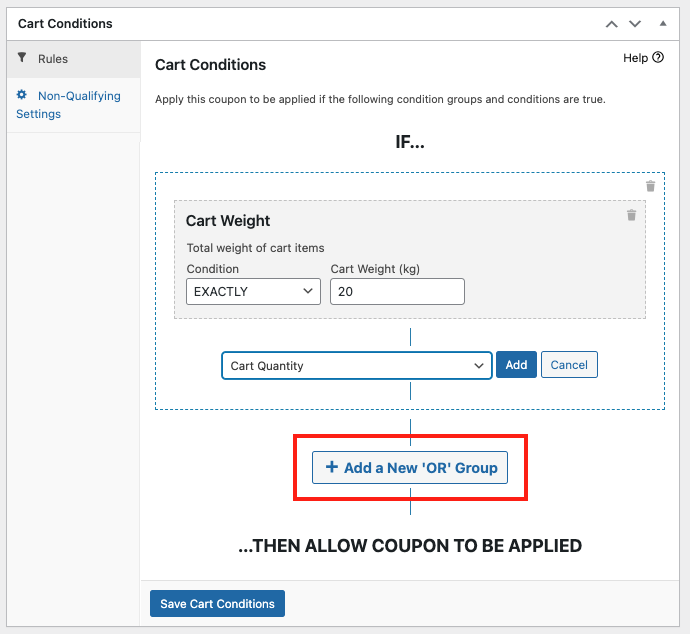Click the Rules filter funnel icon
The image size is (690, 634).
[22, 58]
